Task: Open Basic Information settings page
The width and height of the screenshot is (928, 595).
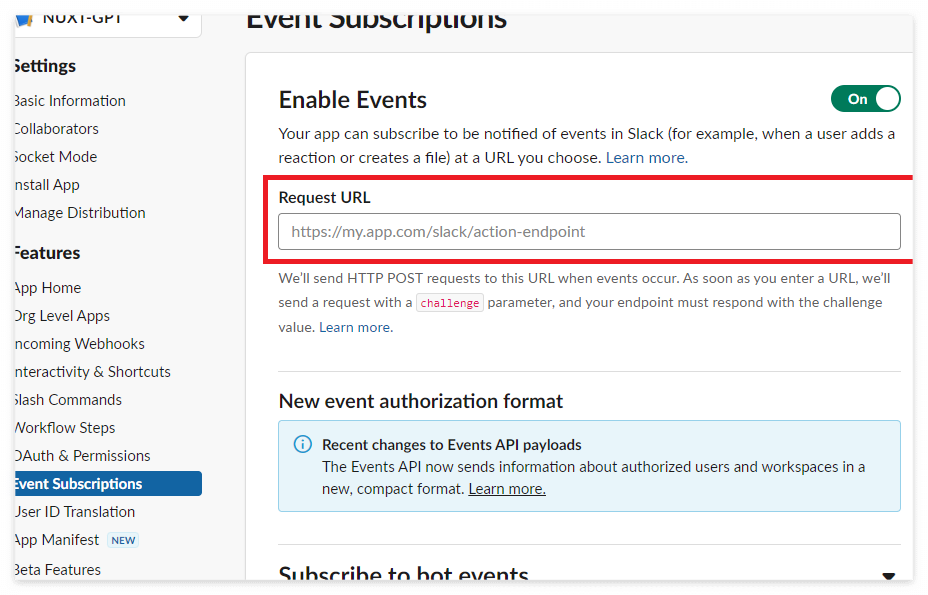Action: click(x=70, y=101)
